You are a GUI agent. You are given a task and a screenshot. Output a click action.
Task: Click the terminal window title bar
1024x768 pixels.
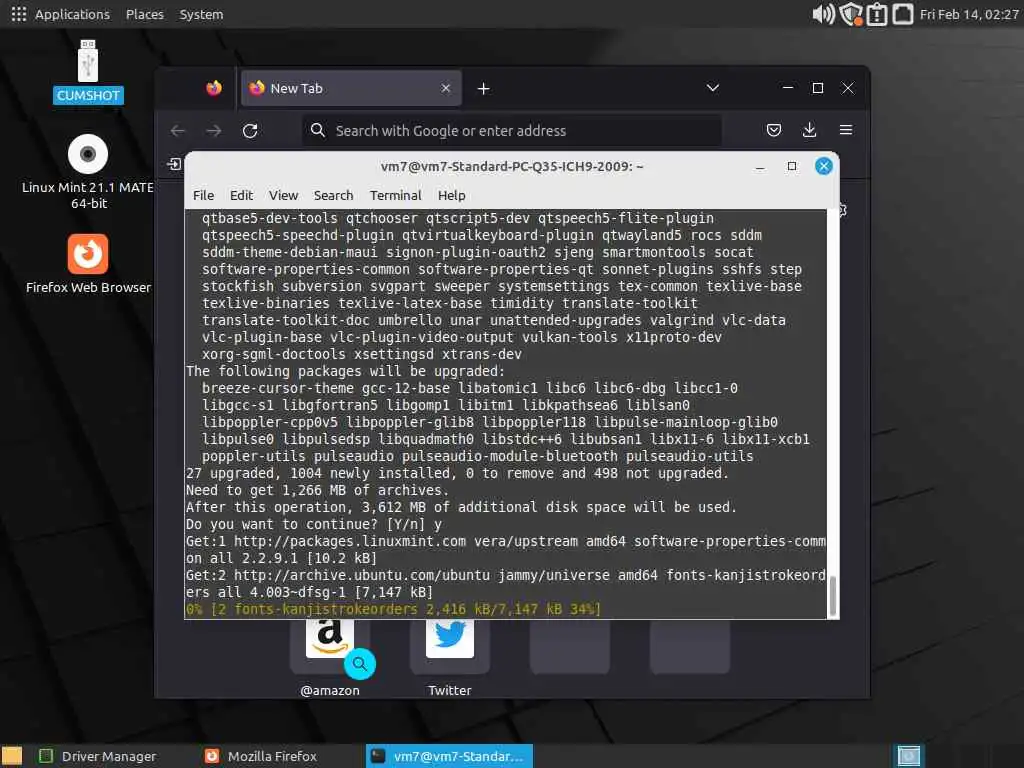tap(511, 167)
